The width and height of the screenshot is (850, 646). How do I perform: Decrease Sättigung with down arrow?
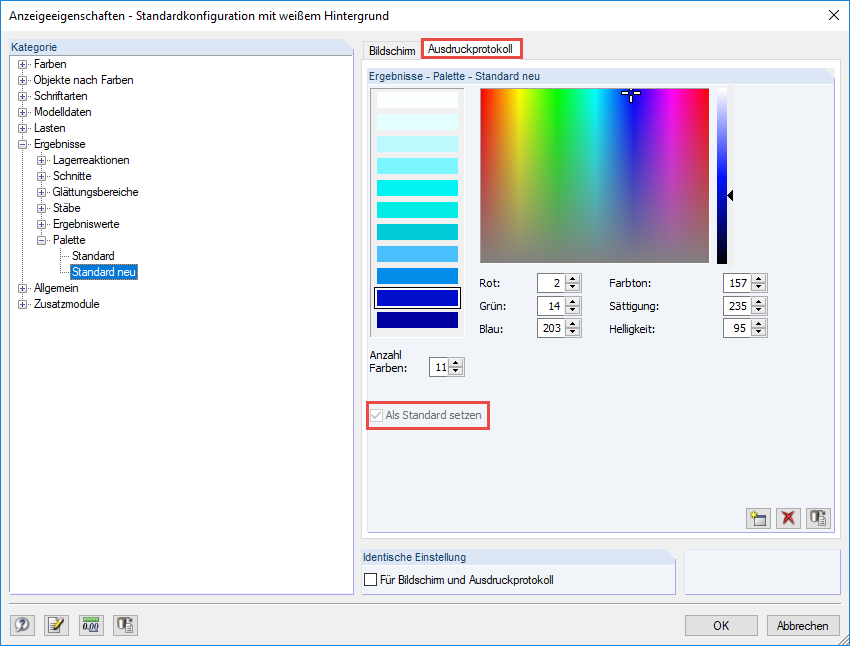click(759, 311)
